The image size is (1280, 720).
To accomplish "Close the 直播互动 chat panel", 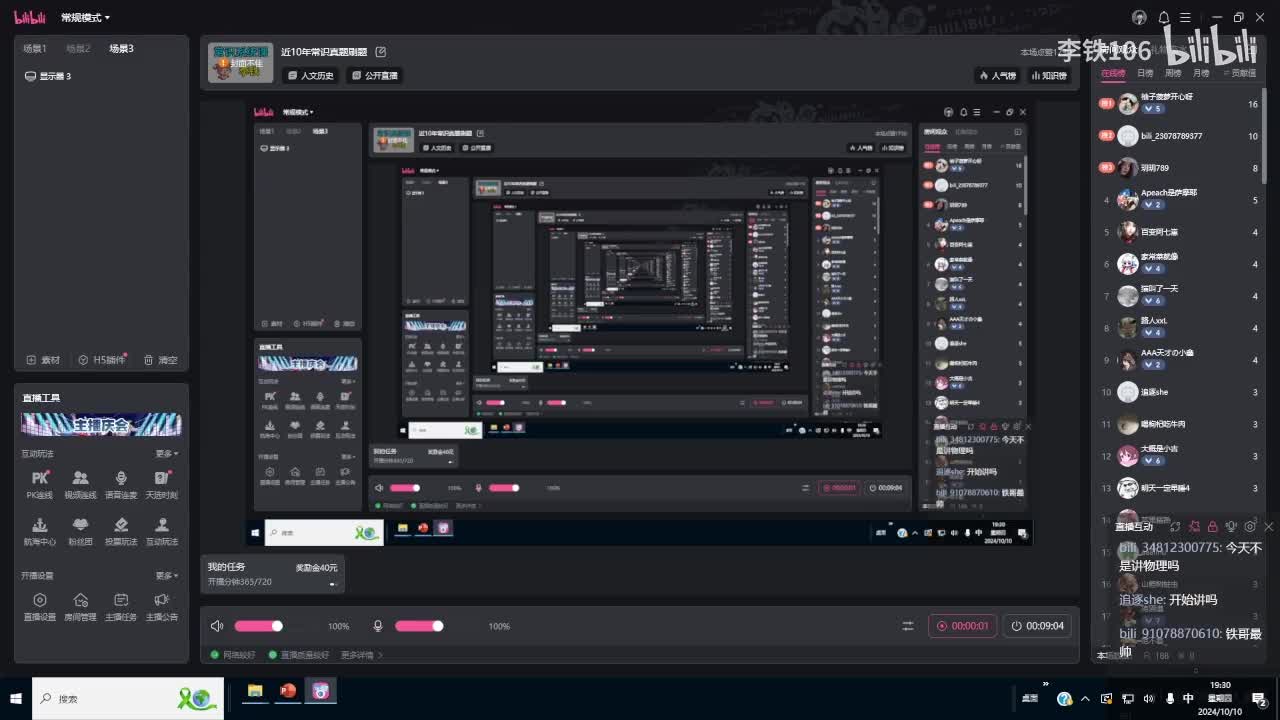I will (x=1269, y=526).
